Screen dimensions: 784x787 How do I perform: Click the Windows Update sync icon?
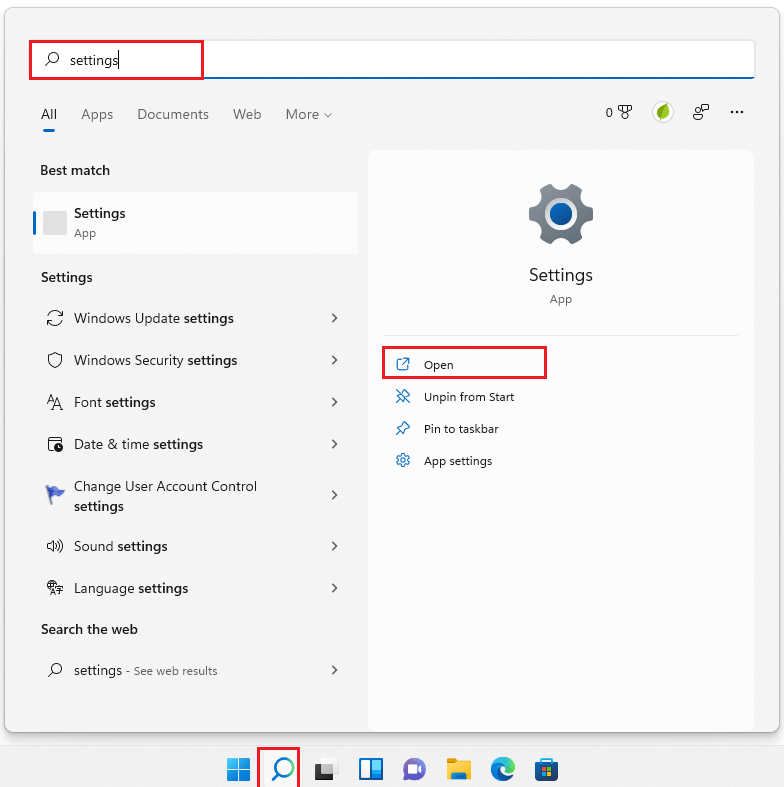point(55,318)
